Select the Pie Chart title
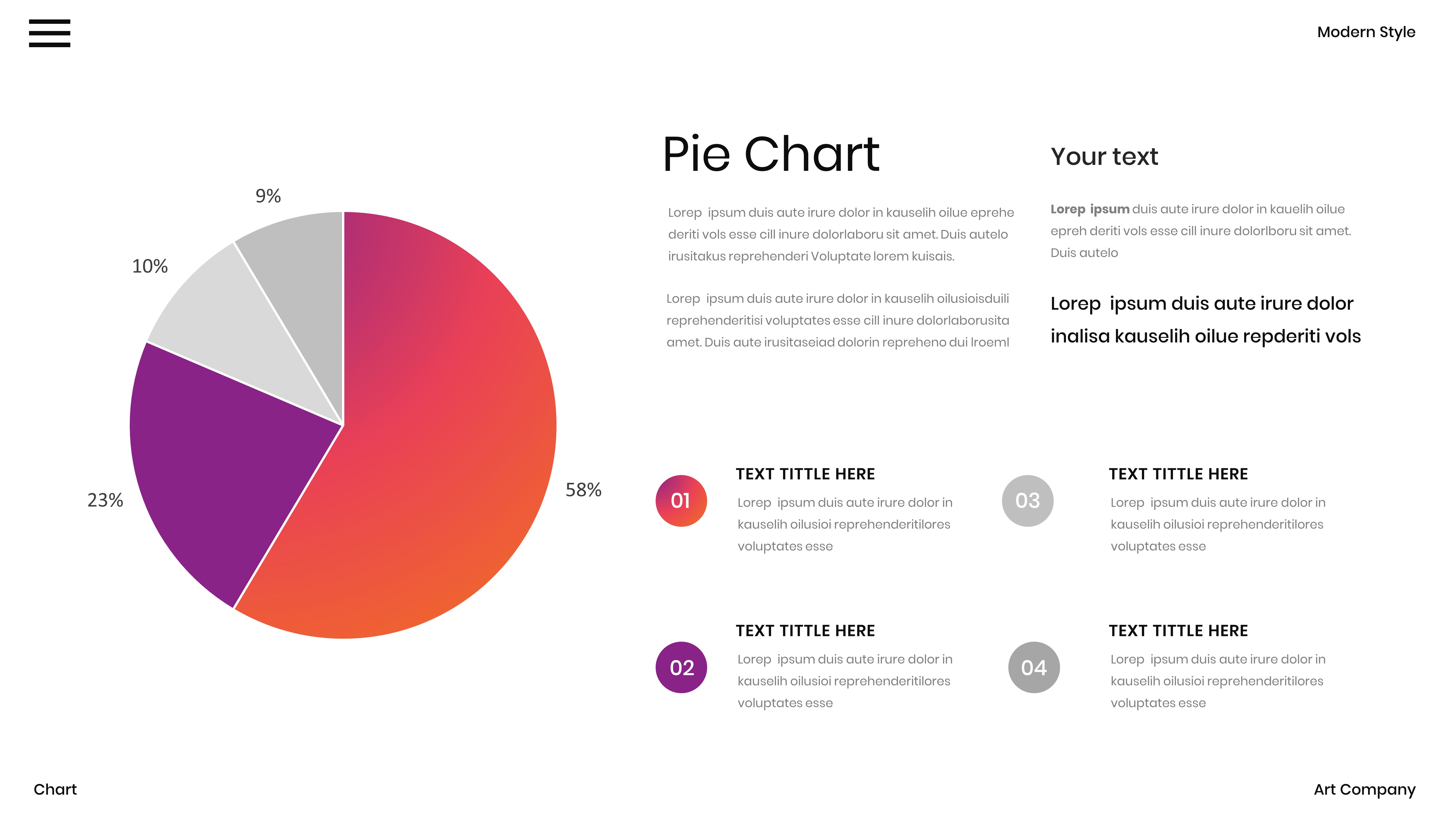The height and width of the screenshot is (819, 1456). coord(771,154)
